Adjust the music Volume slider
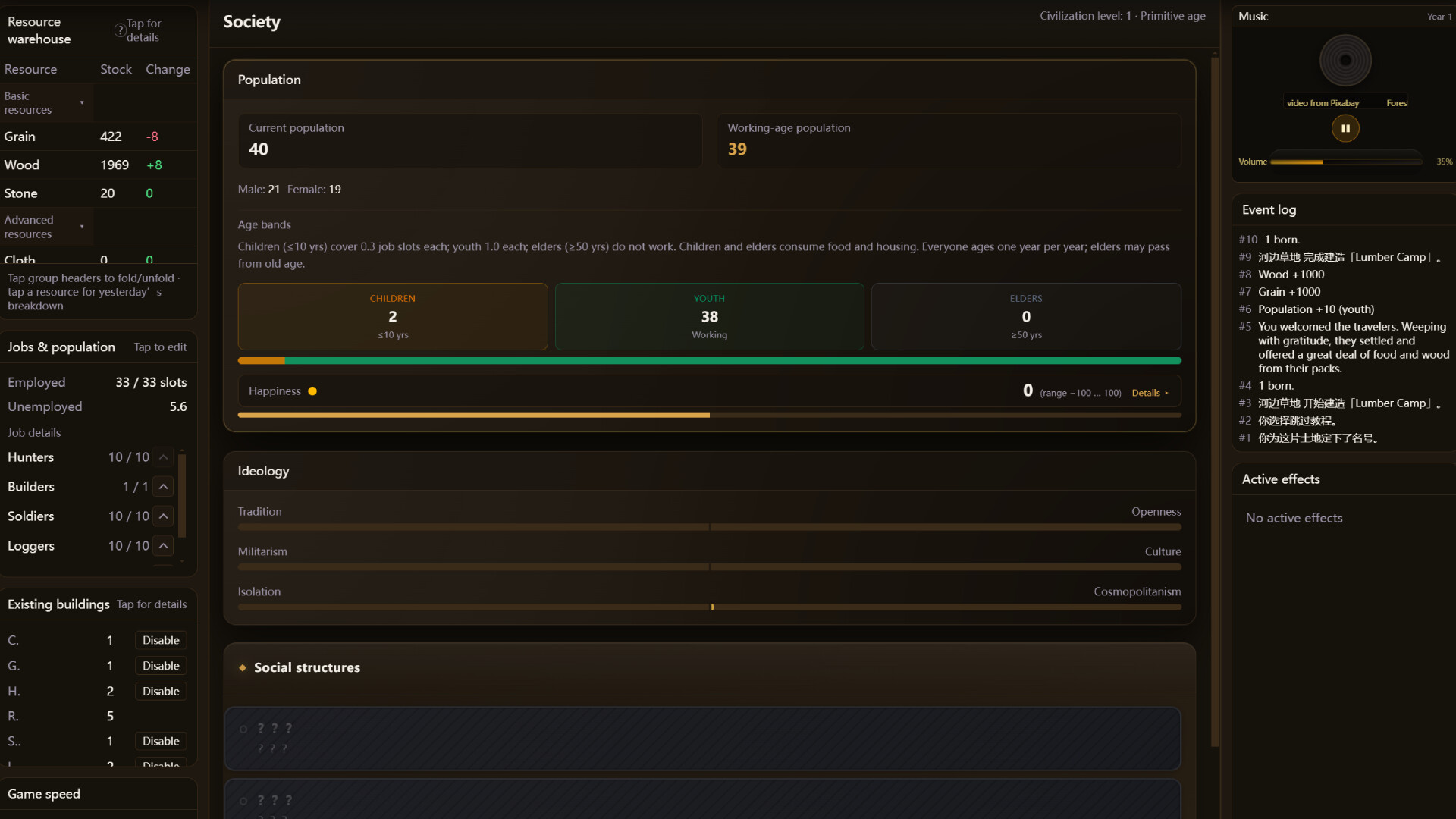The image size is (1456, 819). click(1345, 162)
